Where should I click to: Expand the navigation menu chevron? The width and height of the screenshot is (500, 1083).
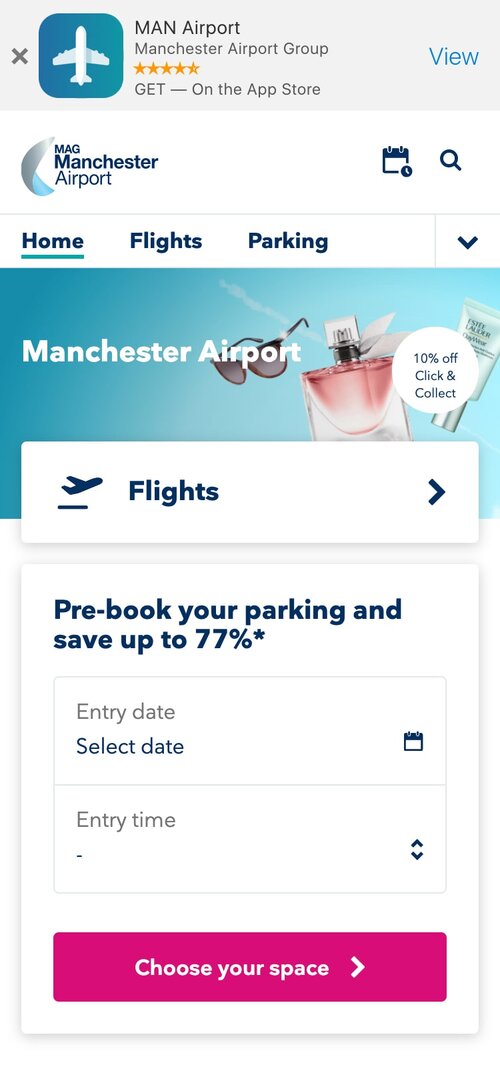click(x=468, y=242)
